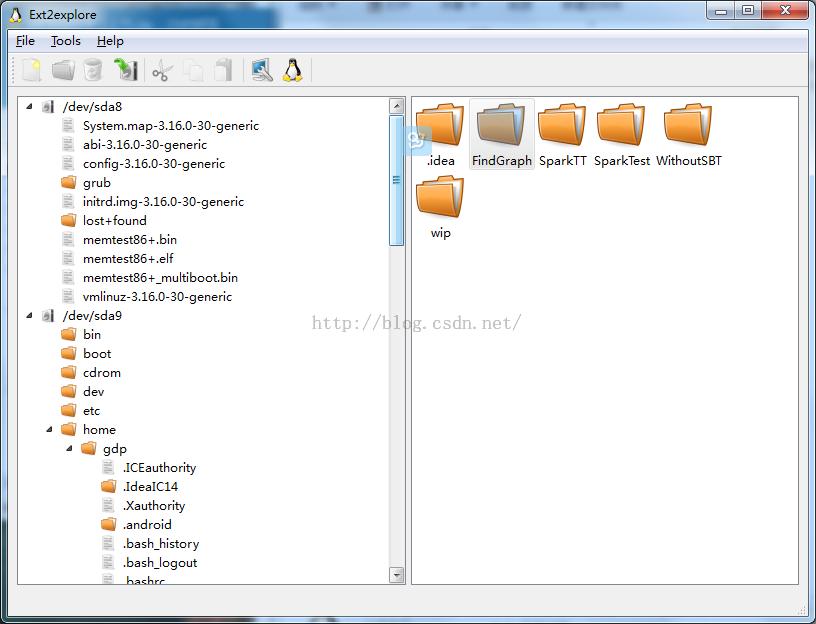Open the Tools menu
Screen dimensions: 816x624
click(x=66, y=41)
